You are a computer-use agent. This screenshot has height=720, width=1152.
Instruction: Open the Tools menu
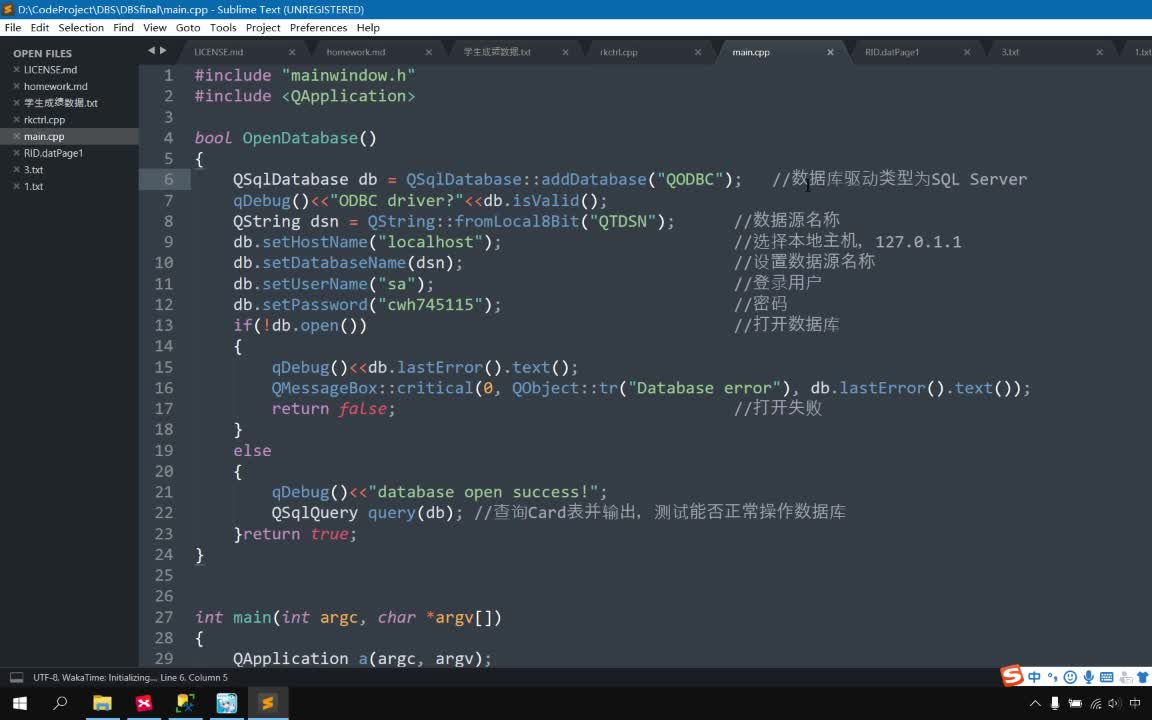click(223, 27)
